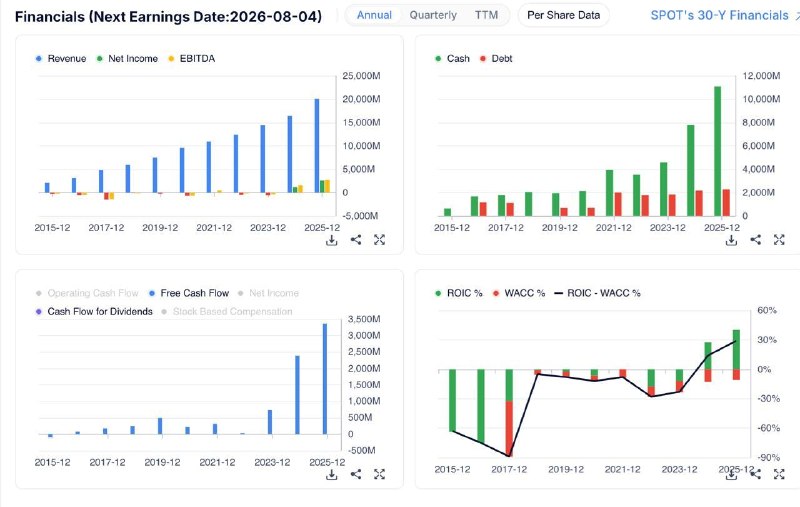
Task: Share the ROIC WACC chart
Action: 757,474
